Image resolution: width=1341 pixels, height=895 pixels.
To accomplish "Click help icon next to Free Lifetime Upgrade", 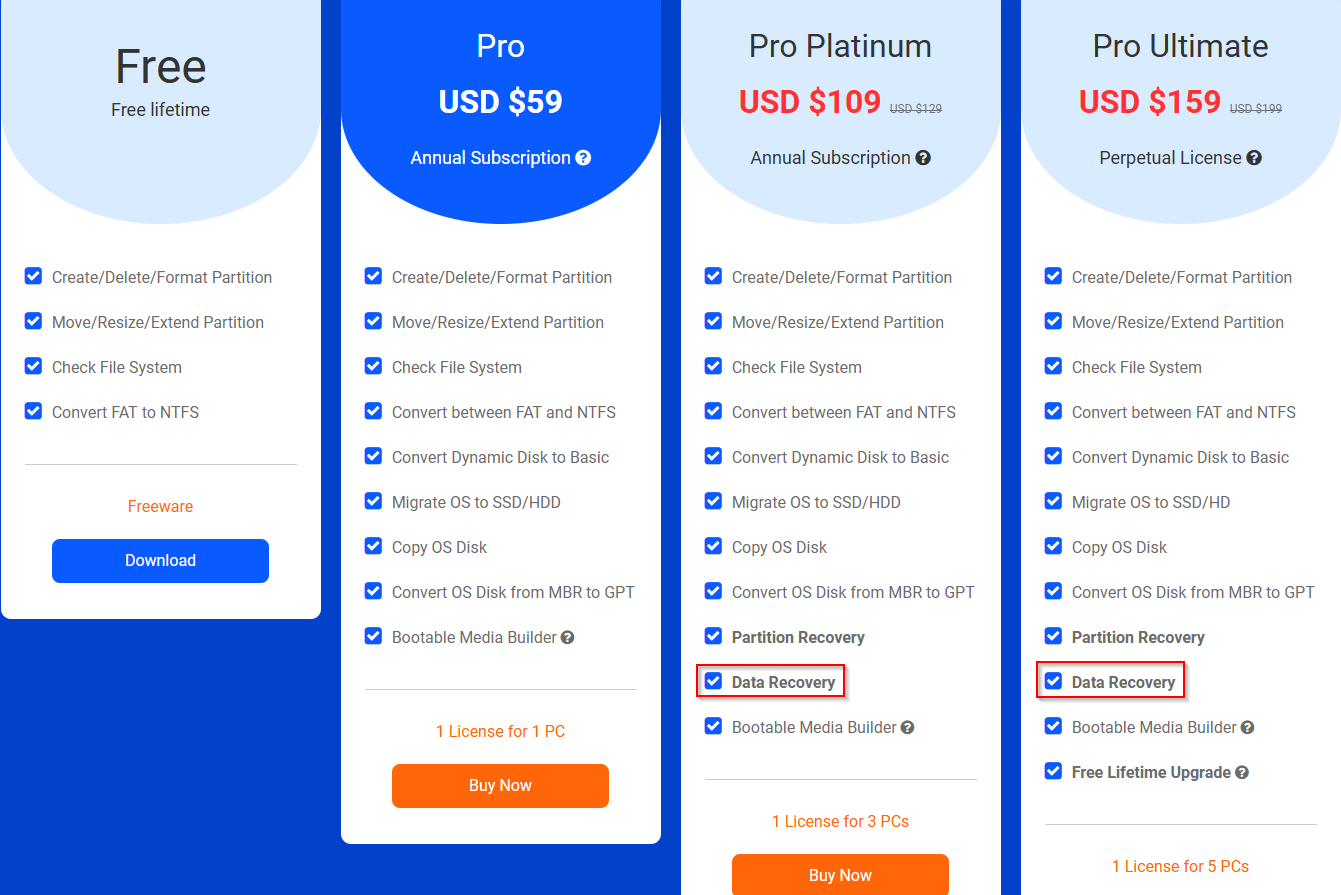I will point(1241,772).
